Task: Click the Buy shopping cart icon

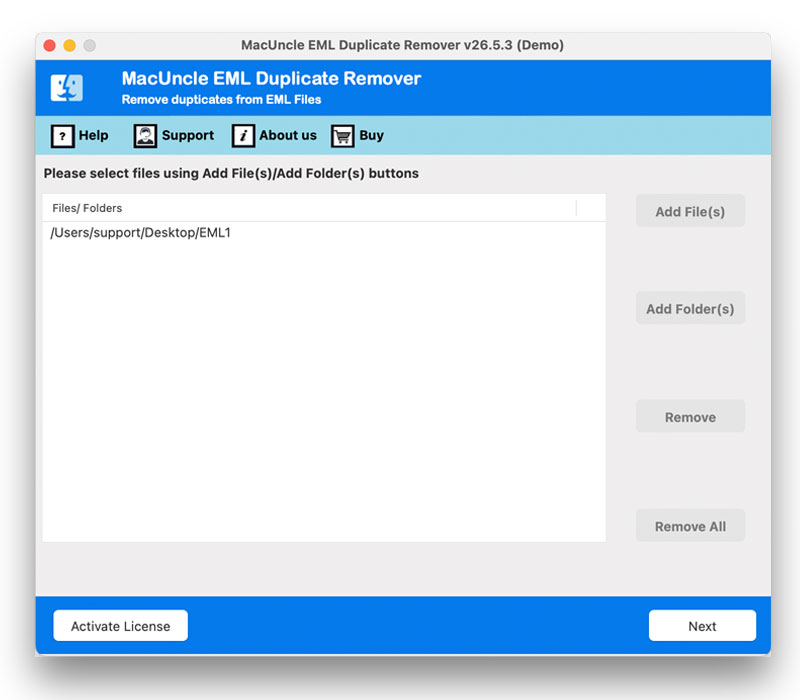Action: [x=342, y=136]
